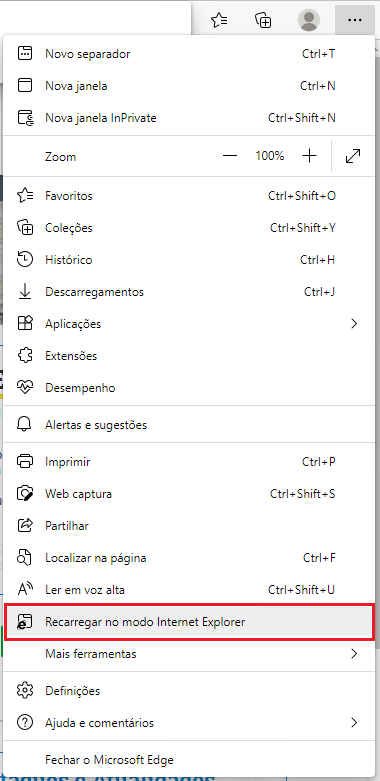Decrease zoom with the minus button
Screen dimensions: 380x781
pos(230,156)
